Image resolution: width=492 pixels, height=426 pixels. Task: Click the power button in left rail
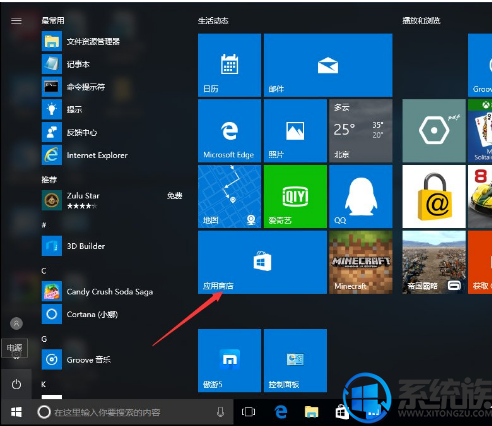click(x=16, y=384)
